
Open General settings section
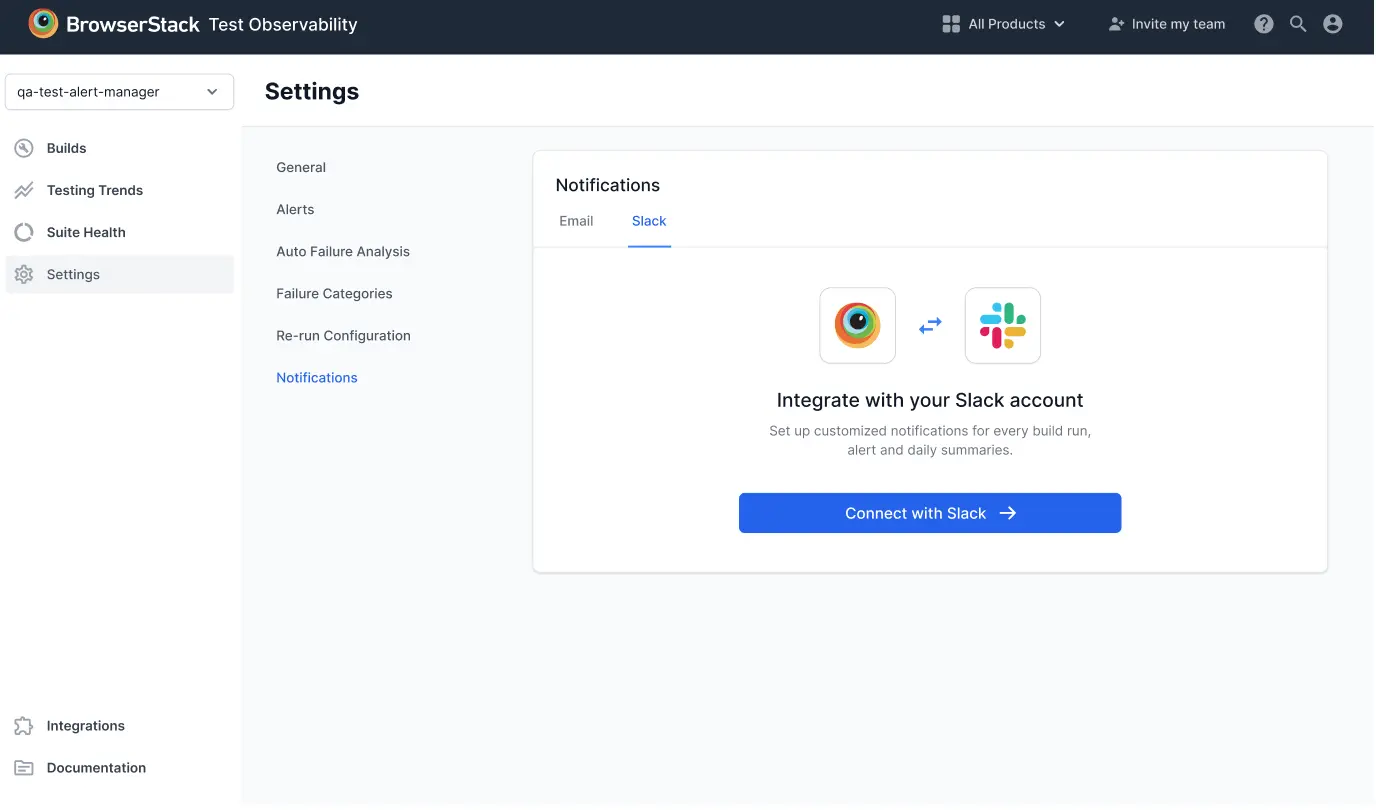click(x=301, y=167)
